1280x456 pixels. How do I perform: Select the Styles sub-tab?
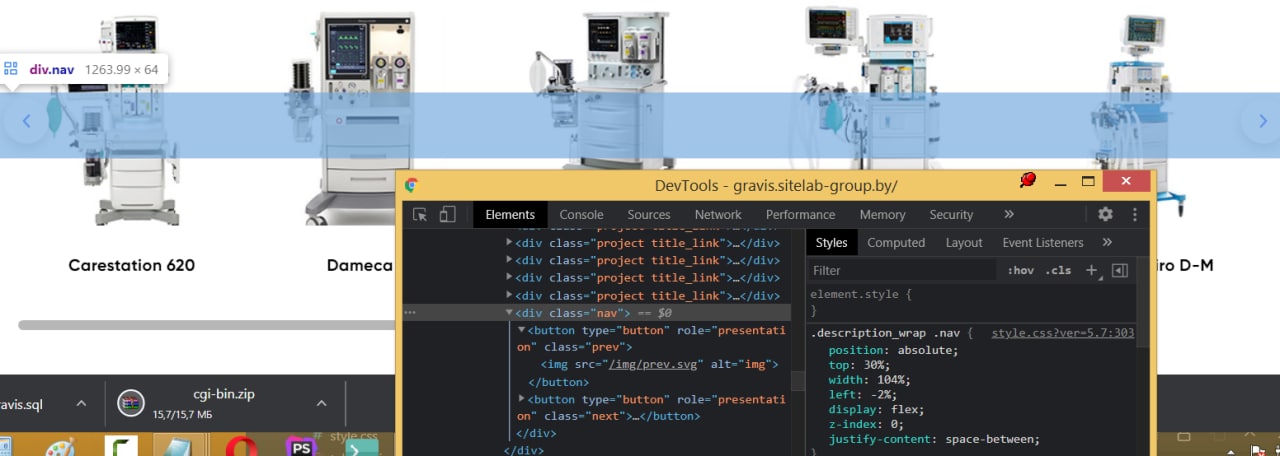click(x=831, y=242)
